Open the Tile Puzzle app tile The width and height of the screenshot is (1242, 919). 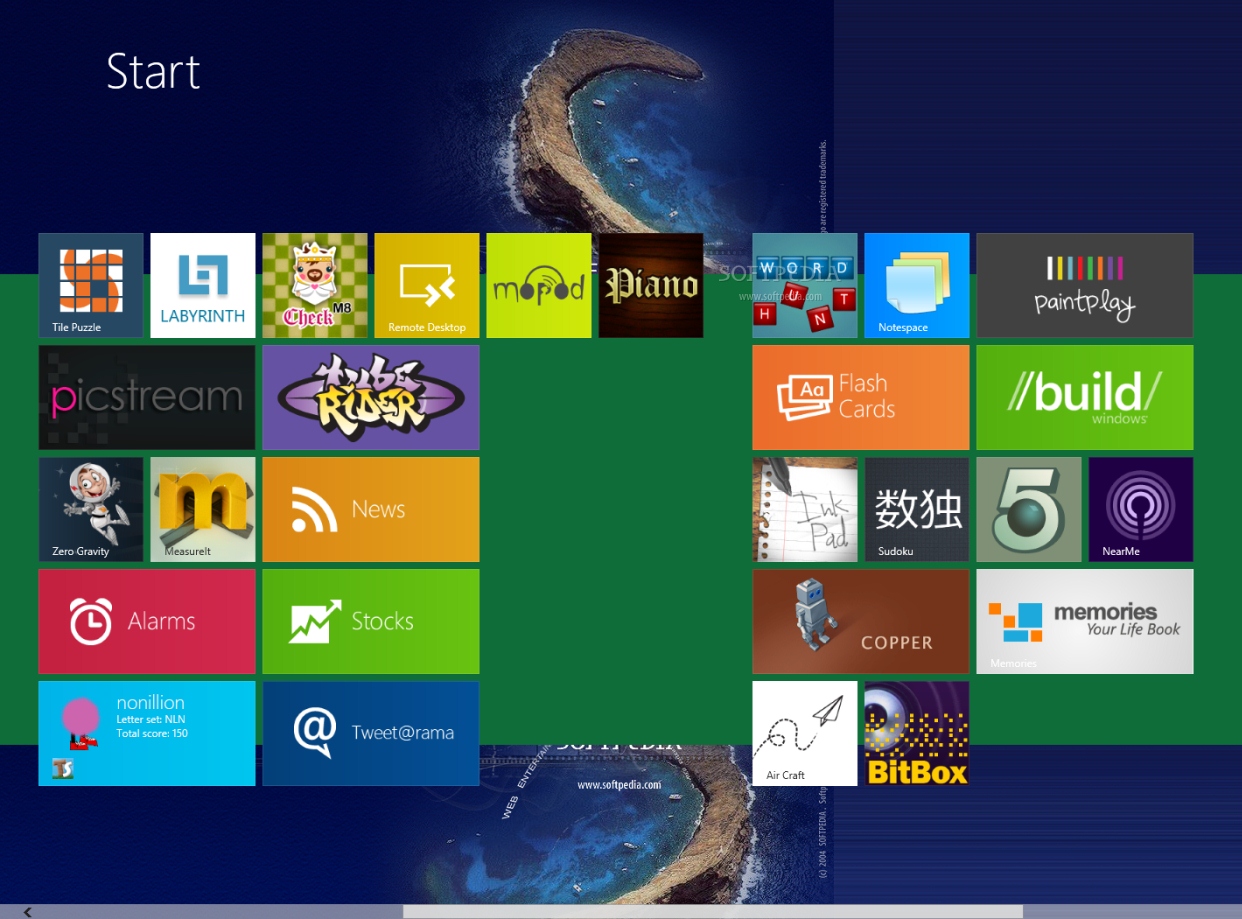91,285
